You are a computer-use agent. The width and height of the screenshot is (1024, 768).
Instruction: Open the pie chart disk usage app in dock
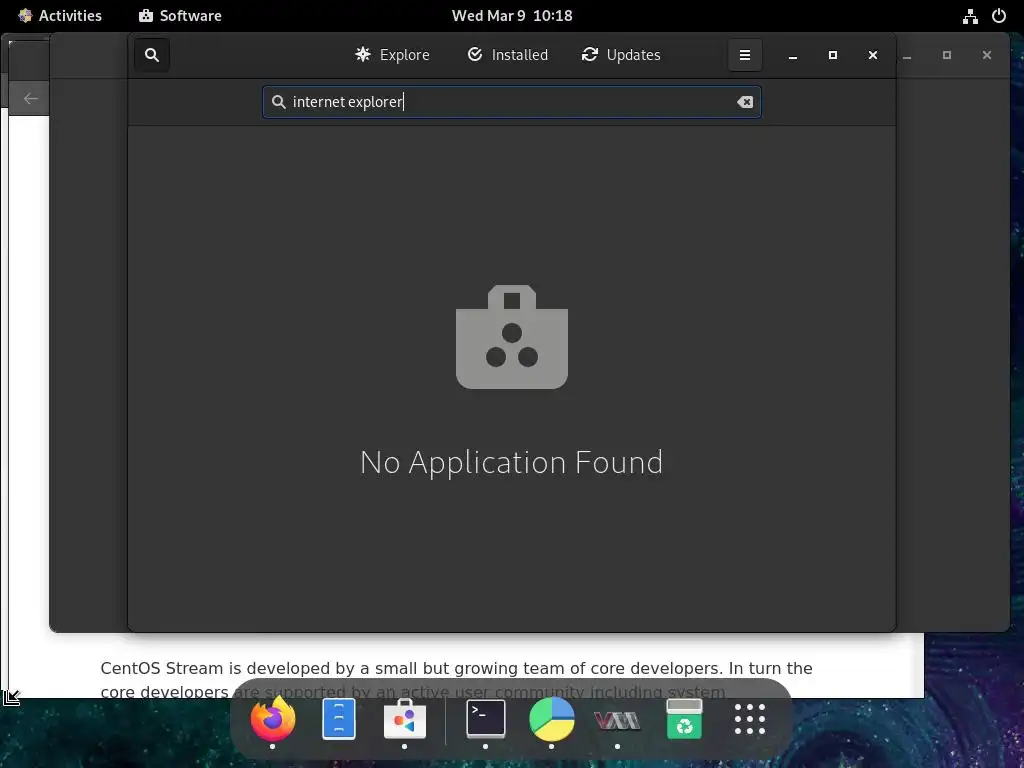(x=552, y=719)
